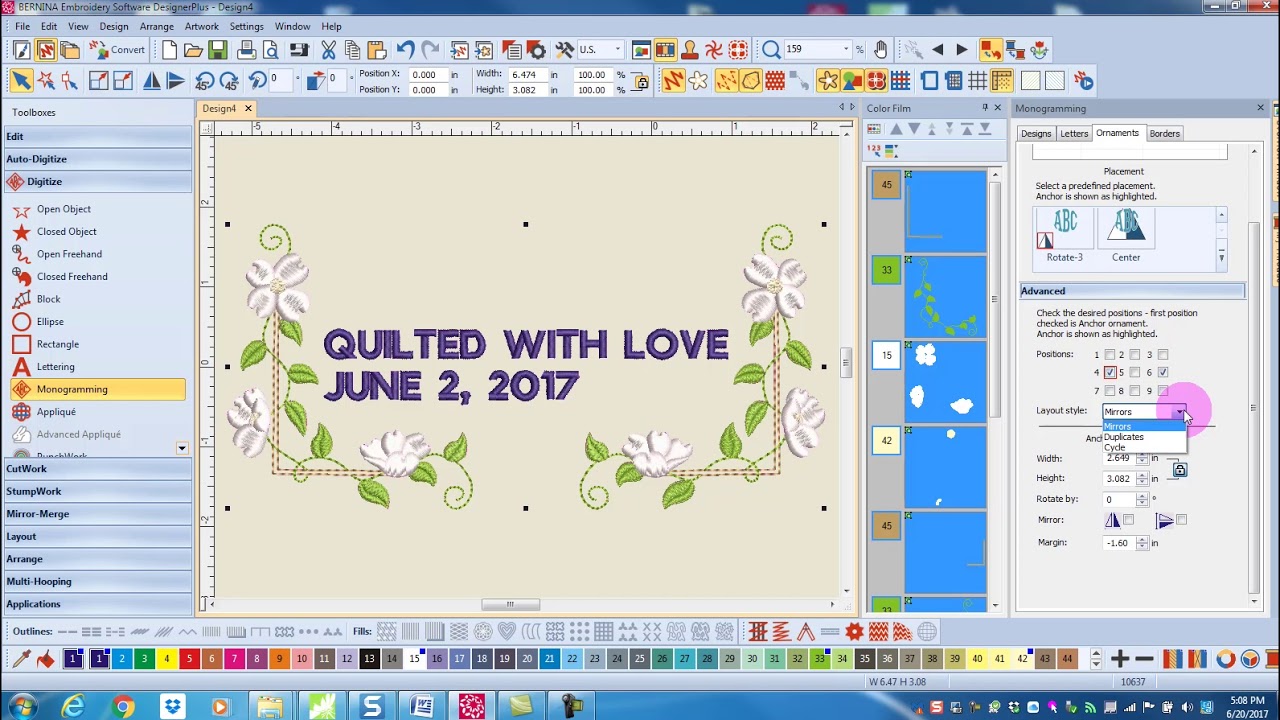This screenshot has height=720, width=1280.
Task: Switch to the Letters tab
Action: pyautogui.click(x=1074, y=134)
